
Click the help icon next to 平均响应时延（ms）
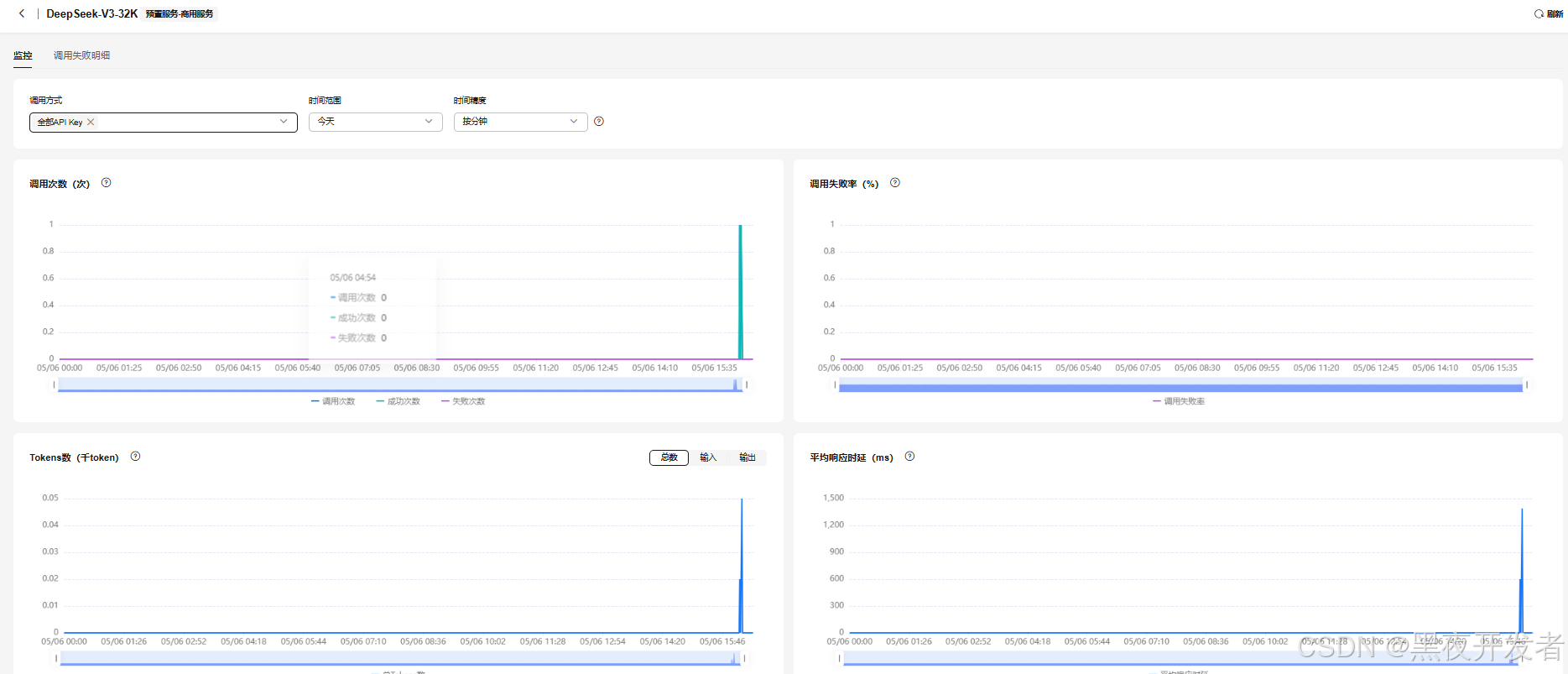tap(909, 457)
